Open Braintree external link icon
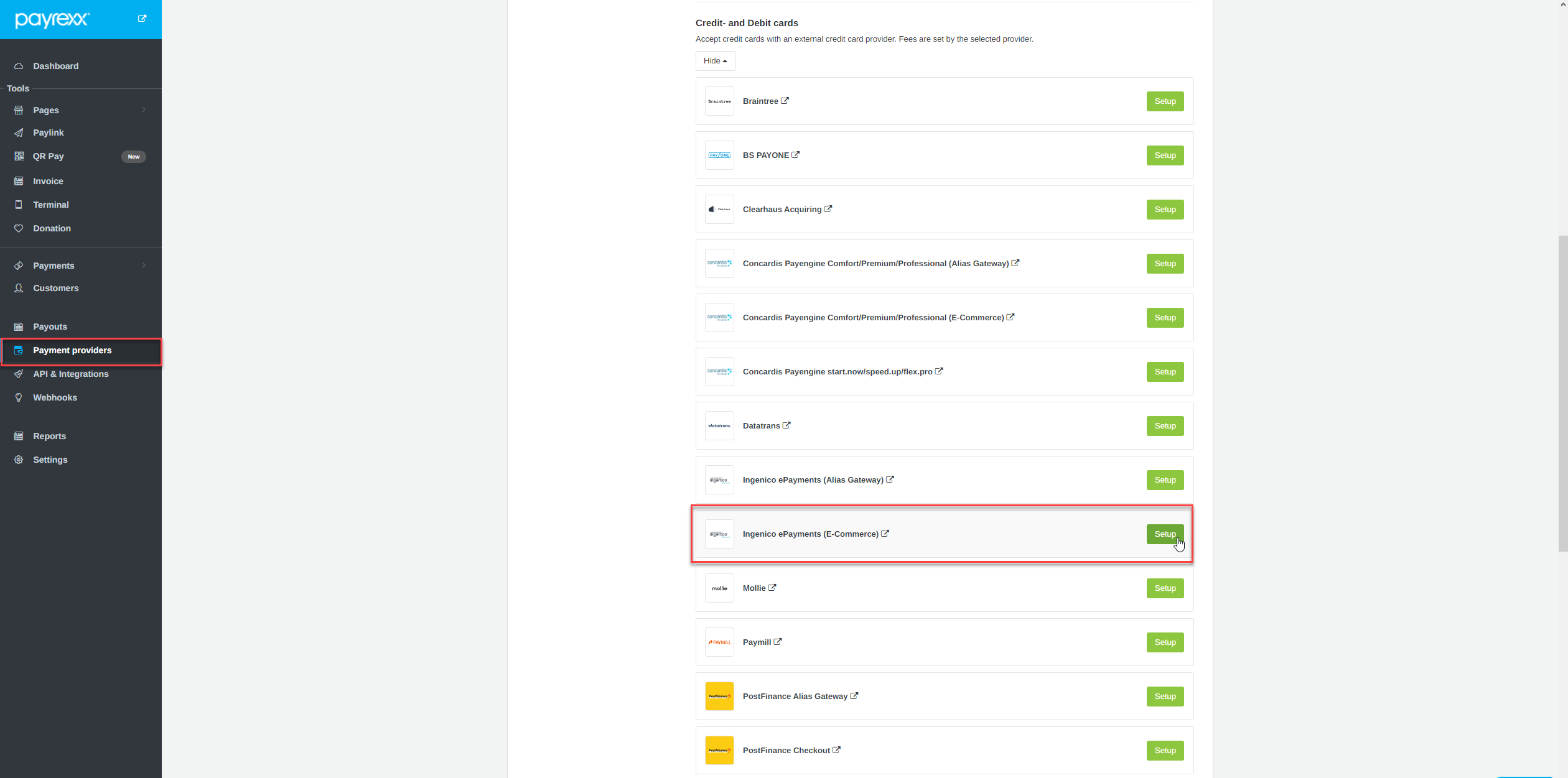The height and width of the screenshot is (778, 1568). tap(785, 101)
